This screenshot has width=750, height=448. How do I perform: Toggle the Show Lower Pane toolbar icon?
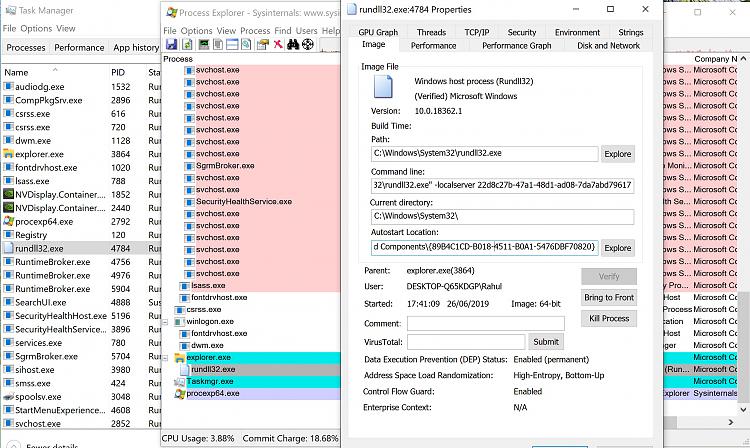(x=232, y=44)
